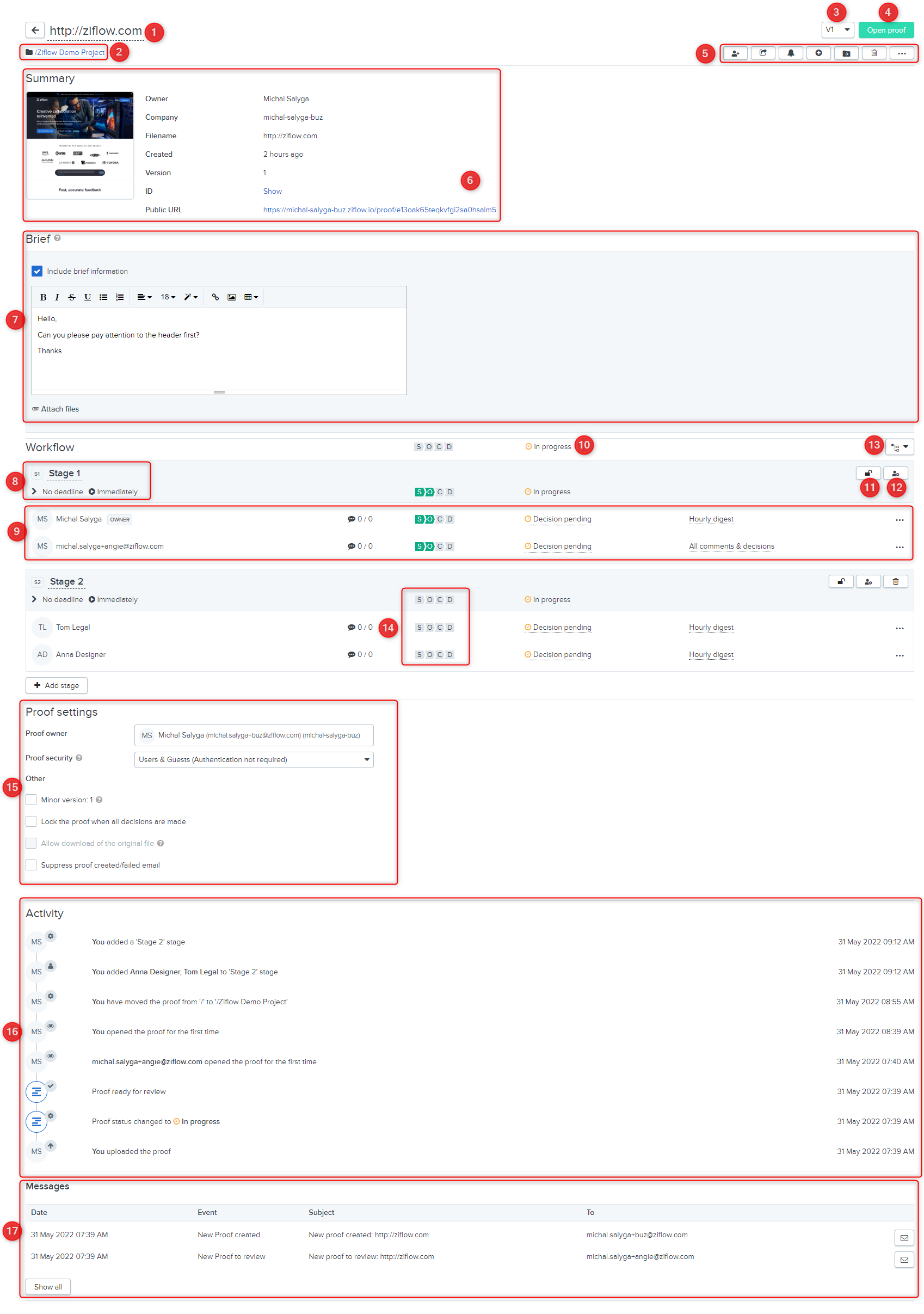Image resolution: width=924 pixels, height=1314 pixels.
Task: Expand Stage 1 details chevron
Action: pyautogui.click(x=34, y=492)
